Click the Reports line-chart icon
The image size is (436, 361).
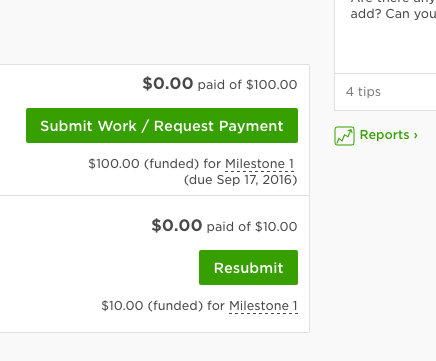tap(344, 136)
